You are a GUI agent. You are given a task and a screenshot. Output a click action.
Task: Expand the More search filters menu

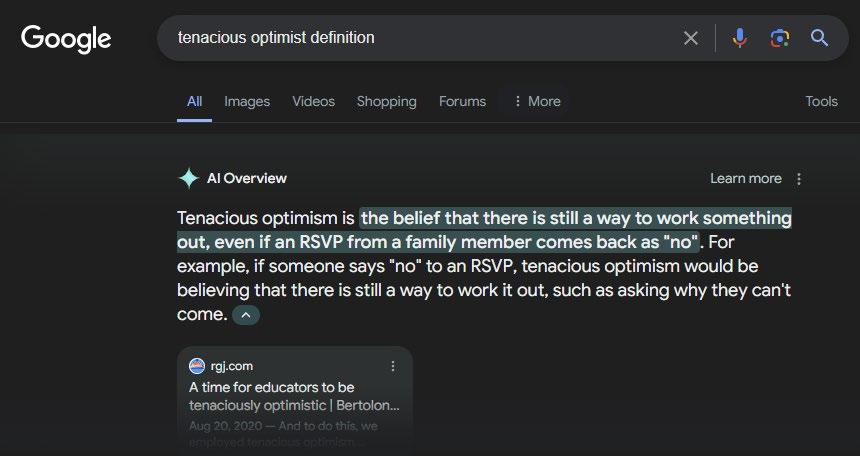[x=536, y=101]
